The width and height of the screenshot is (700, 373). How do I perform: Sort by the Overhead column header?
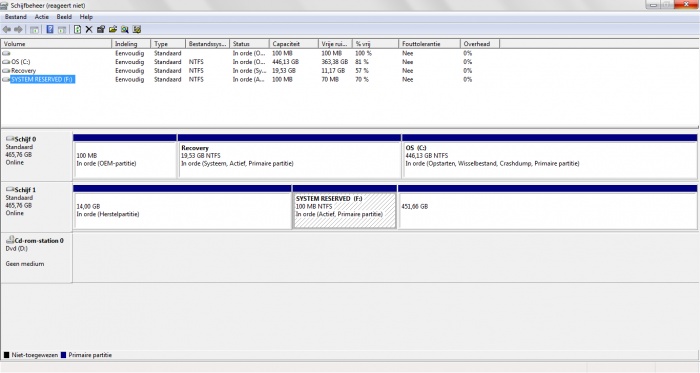coord(480,44)
